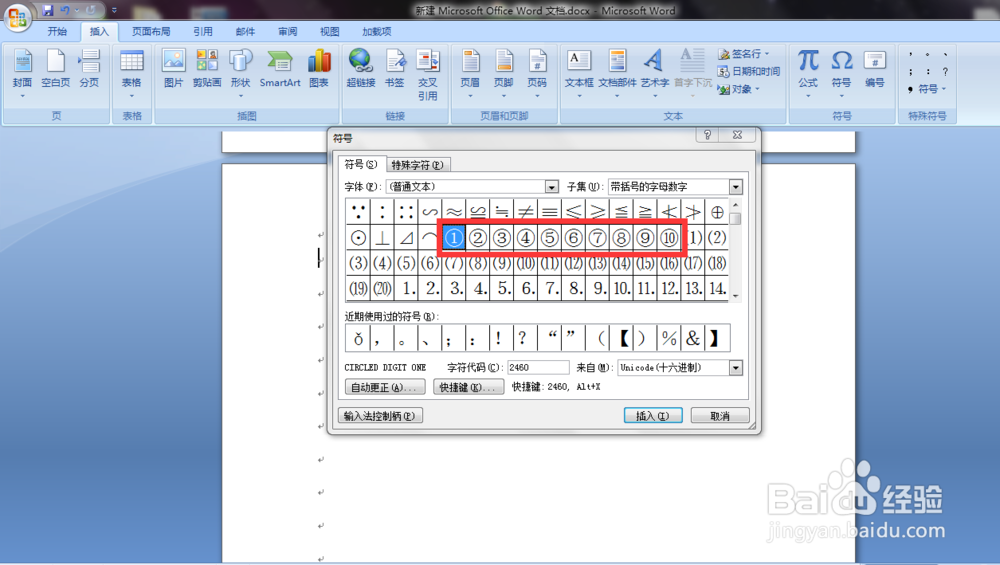Viewport: 1000px width, 565px height.
Task: Pick the recently used ! symbol
Action: pyautogui.click(x=501, y=338)
